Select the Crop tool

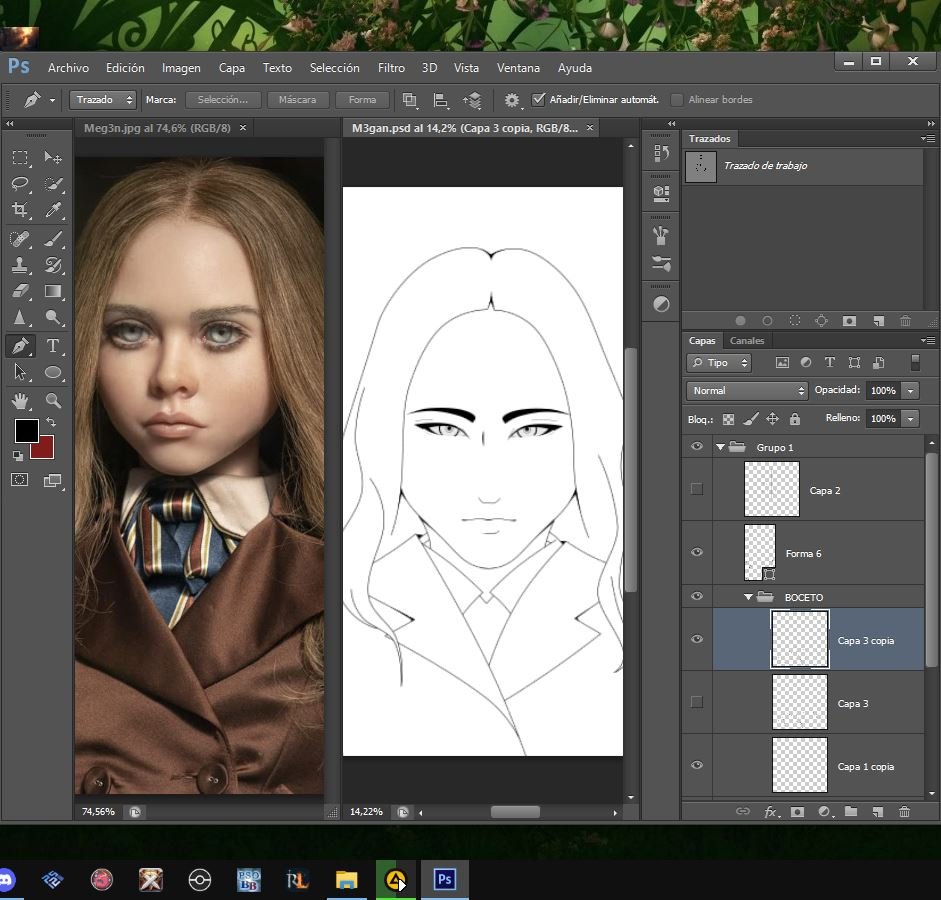pyautogui.click(x=20, y=209)
